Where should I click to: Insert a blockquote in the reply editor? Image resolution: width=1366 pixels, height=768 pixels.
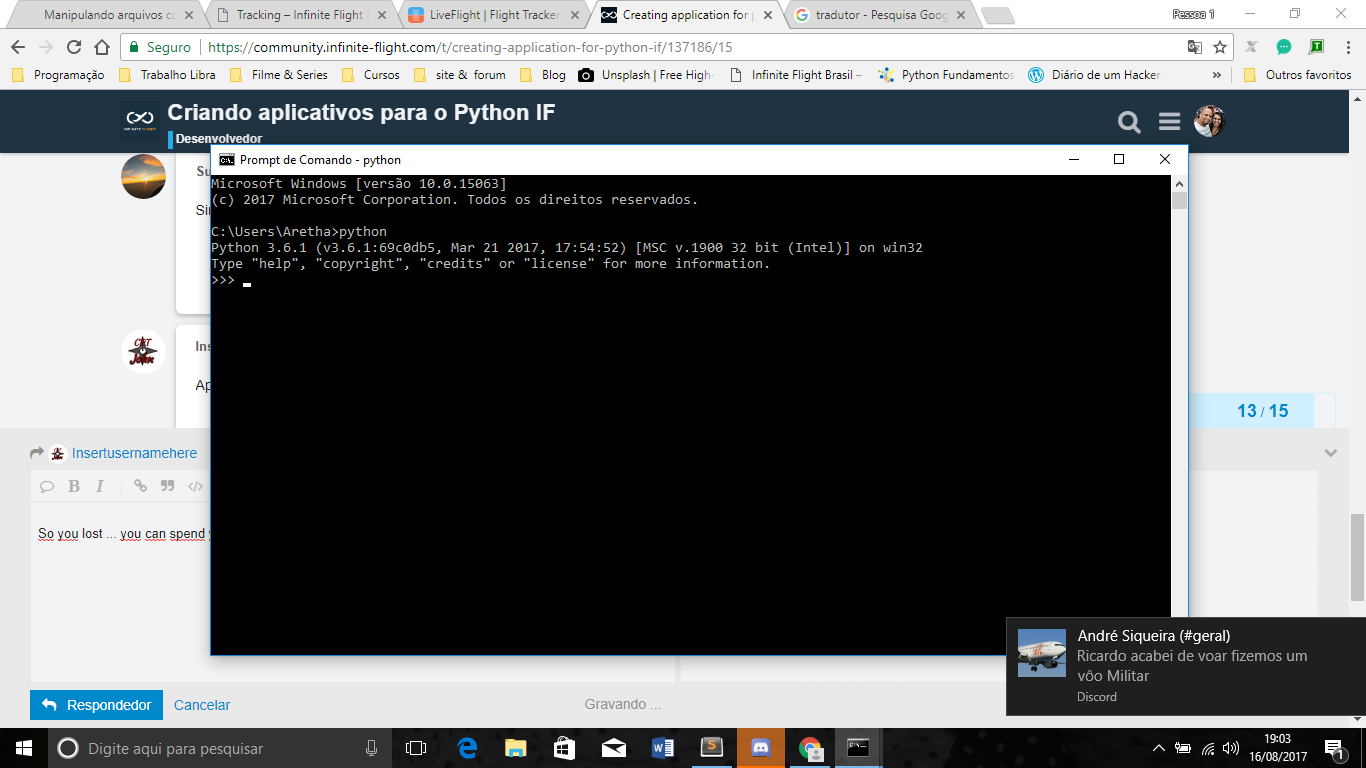pyautogui.click(x=167, y=486)
